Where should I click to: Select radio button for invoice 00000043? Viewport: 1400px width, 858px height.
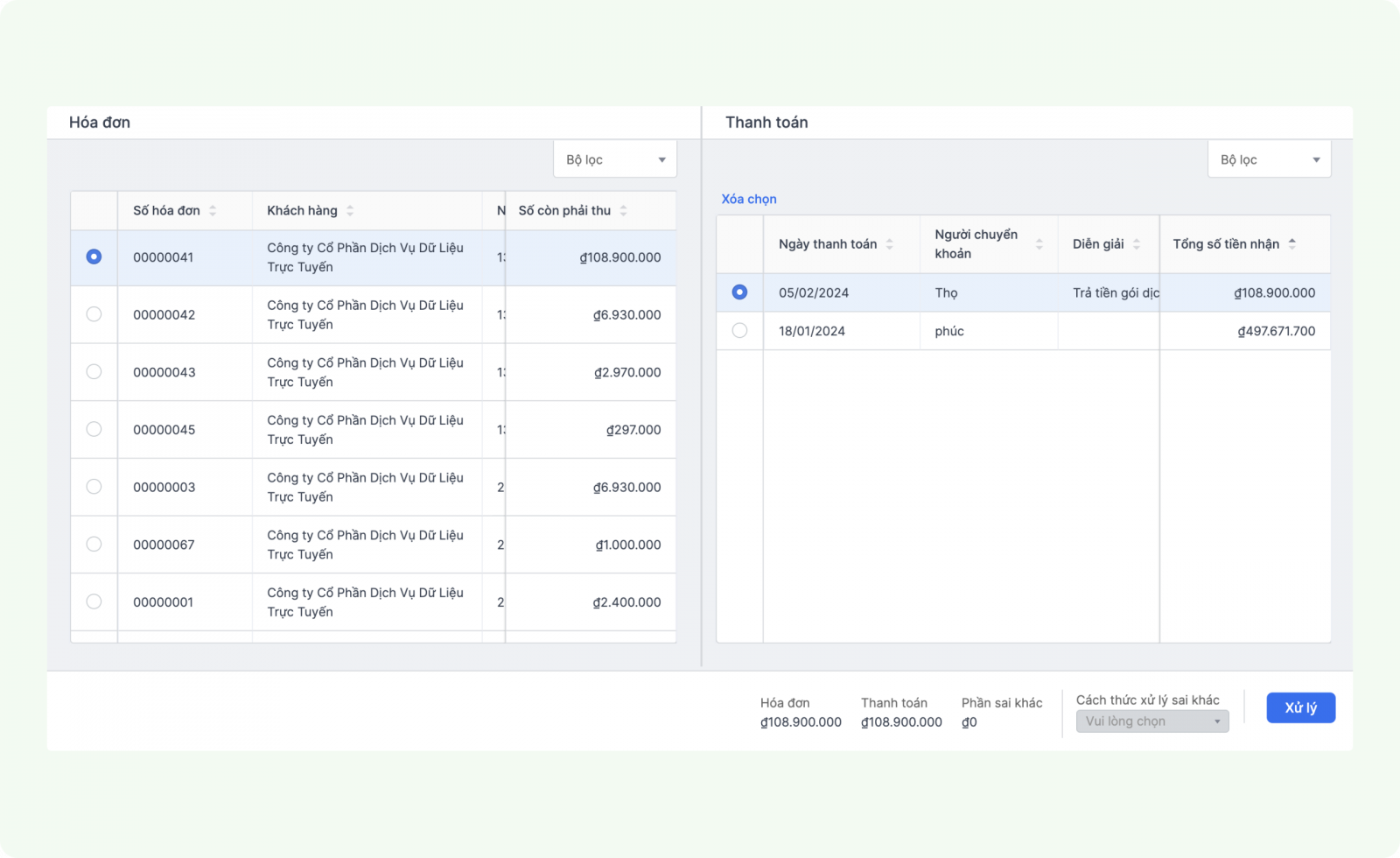[94, 371]
